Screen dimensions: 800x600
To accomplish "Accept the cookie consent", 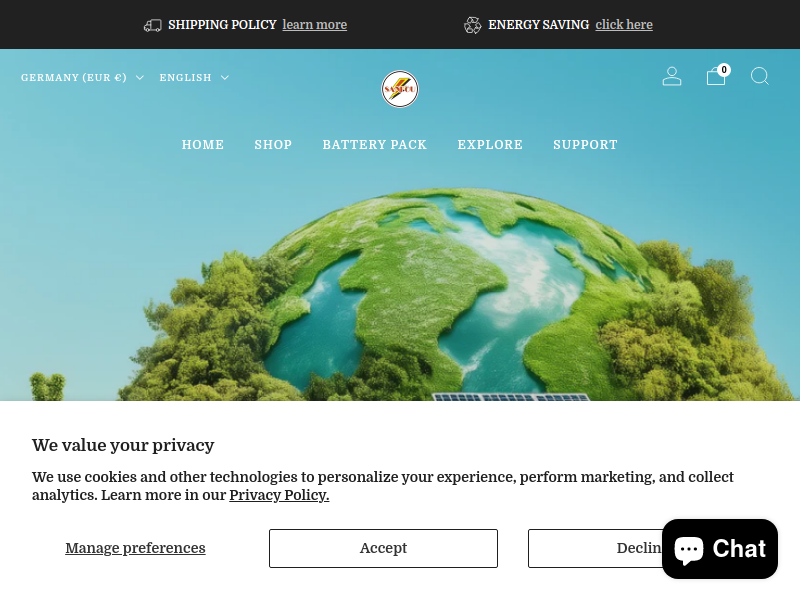I will pyautogui.click(x=383, y=548).
